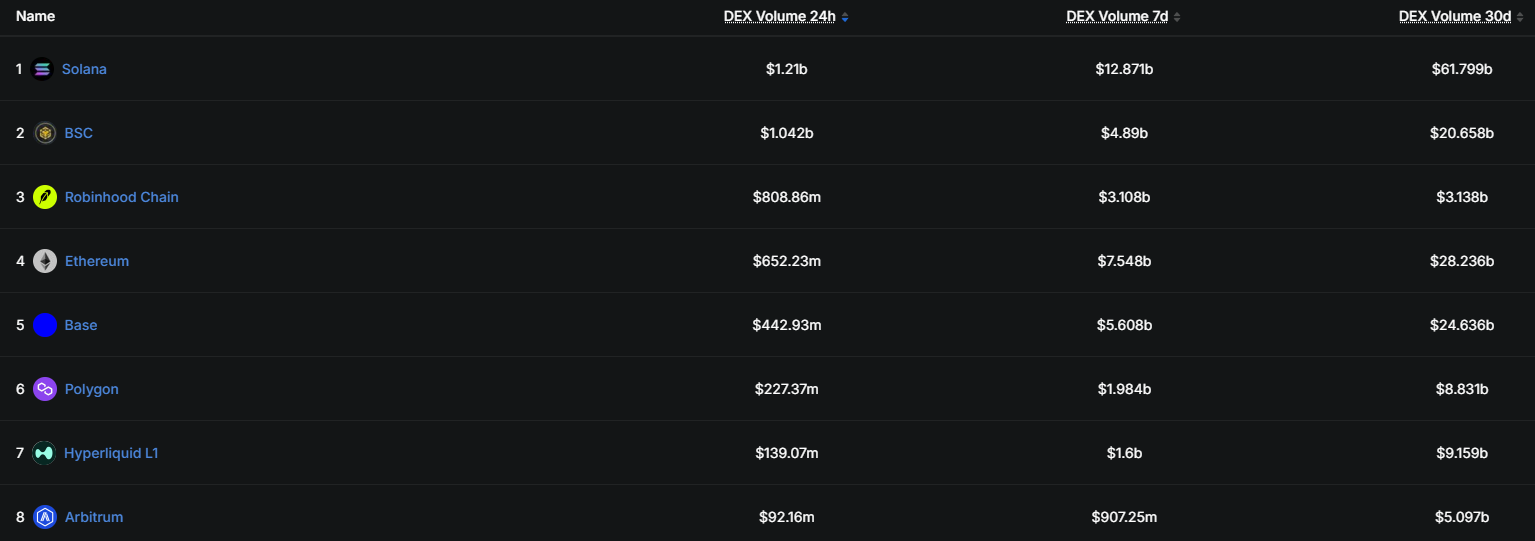Click the BSC chain logo icon
1535x541 pixels.
click(x=45, y=133)
